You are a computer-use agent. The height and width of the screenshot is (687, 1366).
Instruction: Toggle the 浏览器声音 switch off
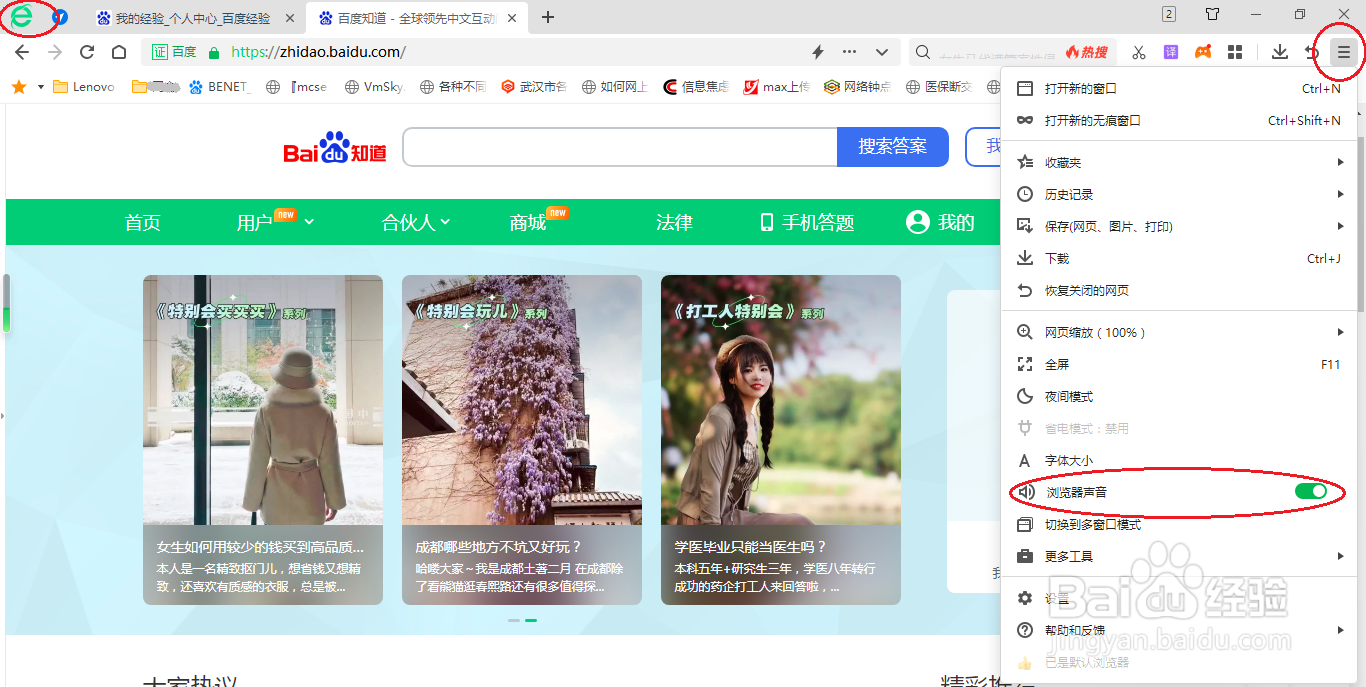pyautogui.click(x=1310, y=492)
